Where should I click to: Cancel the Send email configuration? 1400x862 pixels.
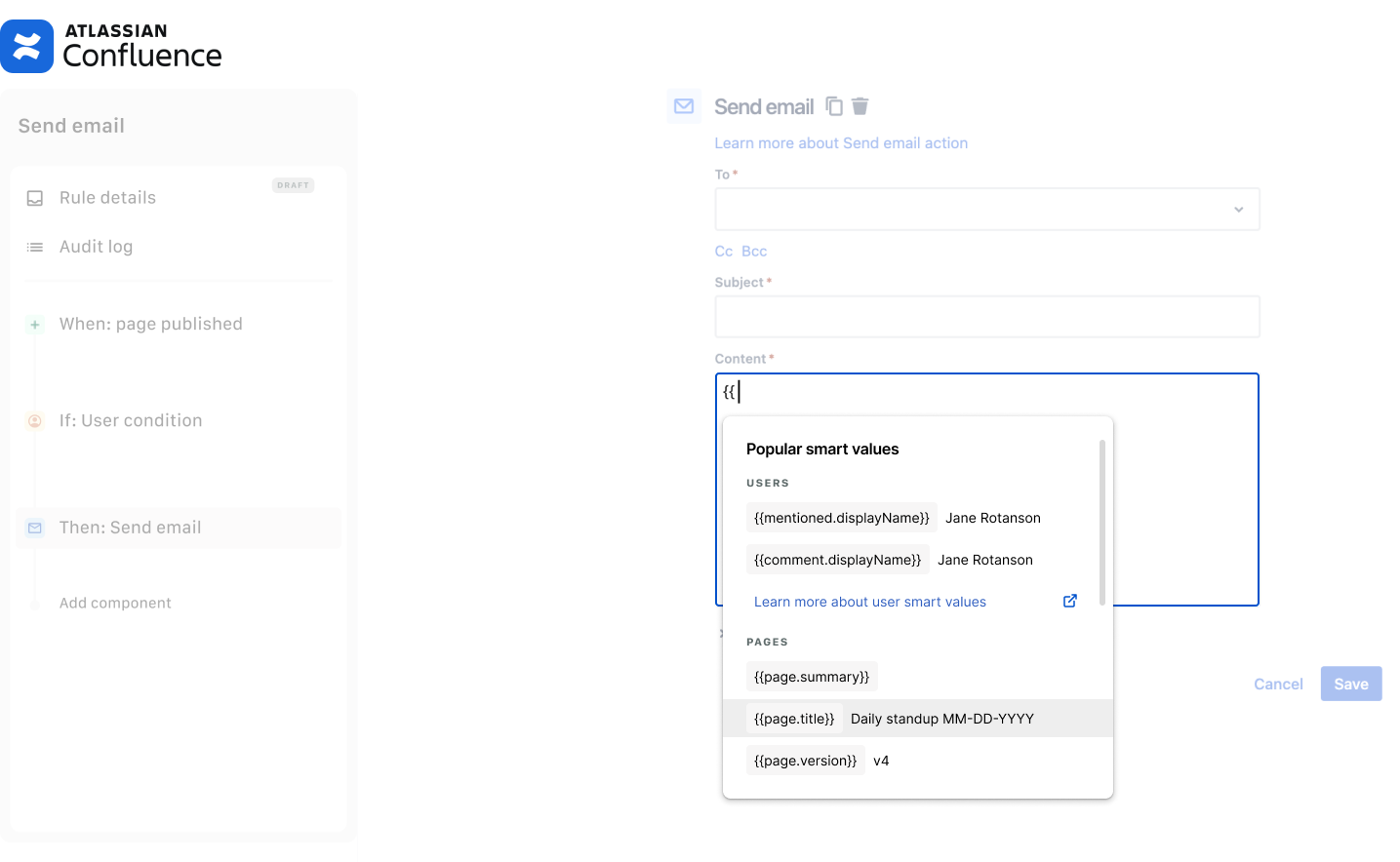point(1277,684)
